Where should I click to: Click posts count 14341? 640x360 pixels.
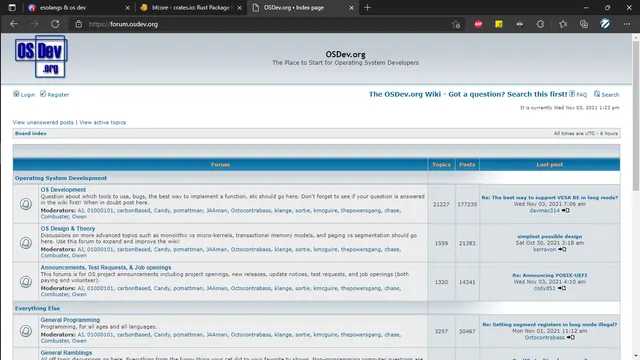point(467,282)
